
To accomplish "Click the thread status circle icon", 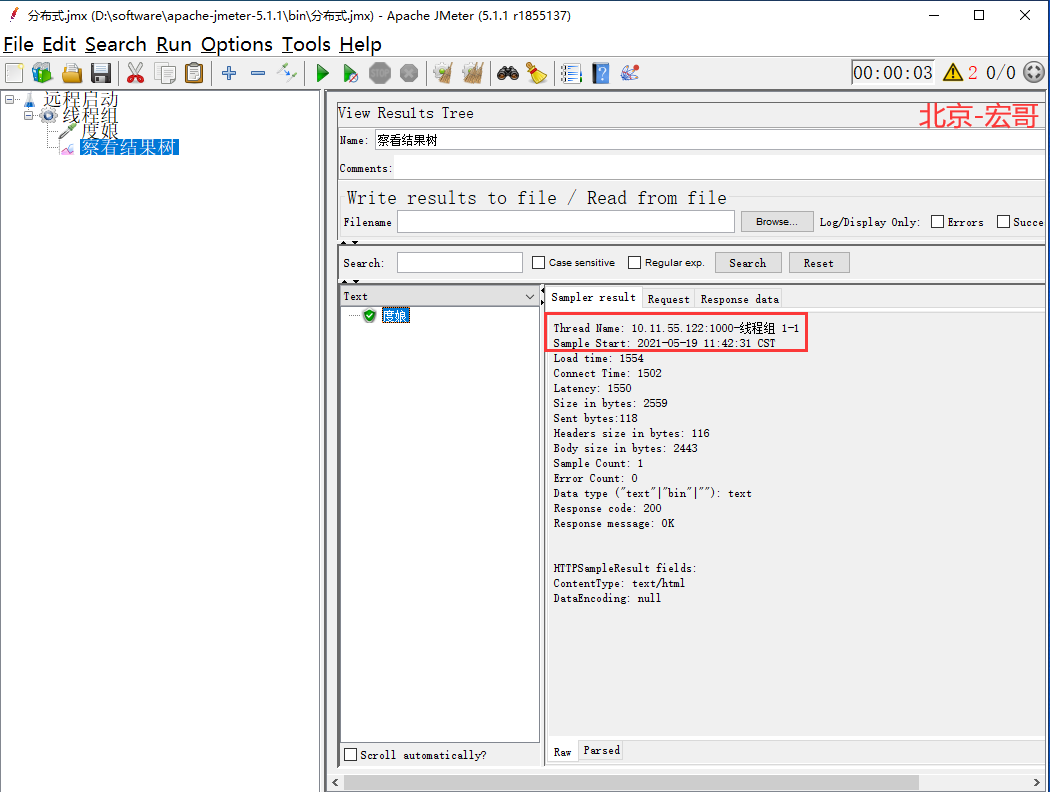I will pyautogui.click(x=1034, y=72).
